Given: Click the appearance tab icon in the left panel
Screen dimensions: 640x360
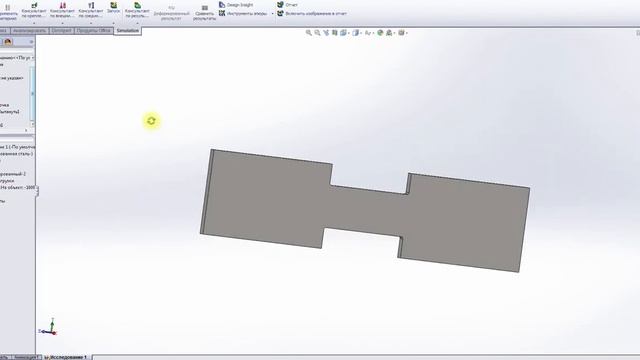Looking at the screenshot, I should (x=8, y=42).
